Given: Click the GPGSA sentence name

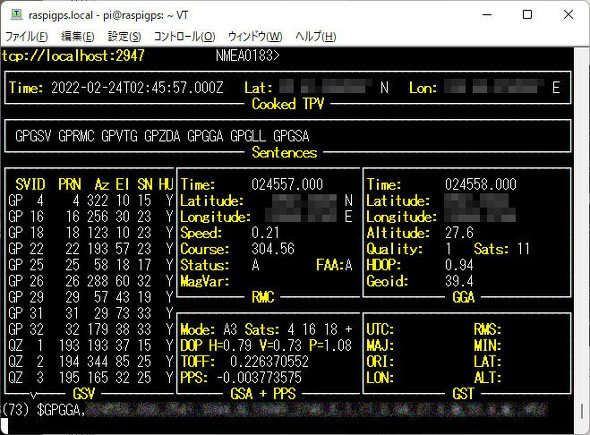Looking at the screenshot, I should [x=291, y=136].
